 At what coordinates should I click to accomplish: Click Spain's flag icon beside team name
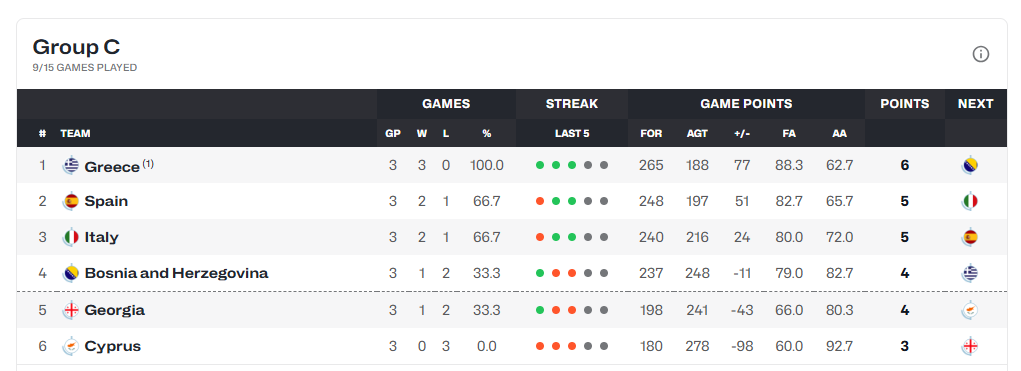coord(70,201)
